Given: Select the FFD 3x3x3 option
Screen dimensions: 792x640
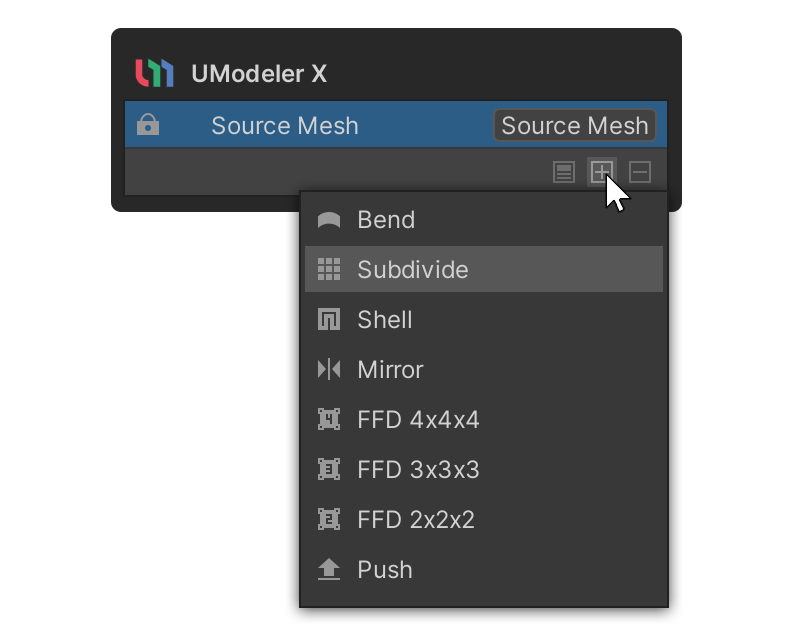Looking at the screenshot, I should click(x=418, y=470).
